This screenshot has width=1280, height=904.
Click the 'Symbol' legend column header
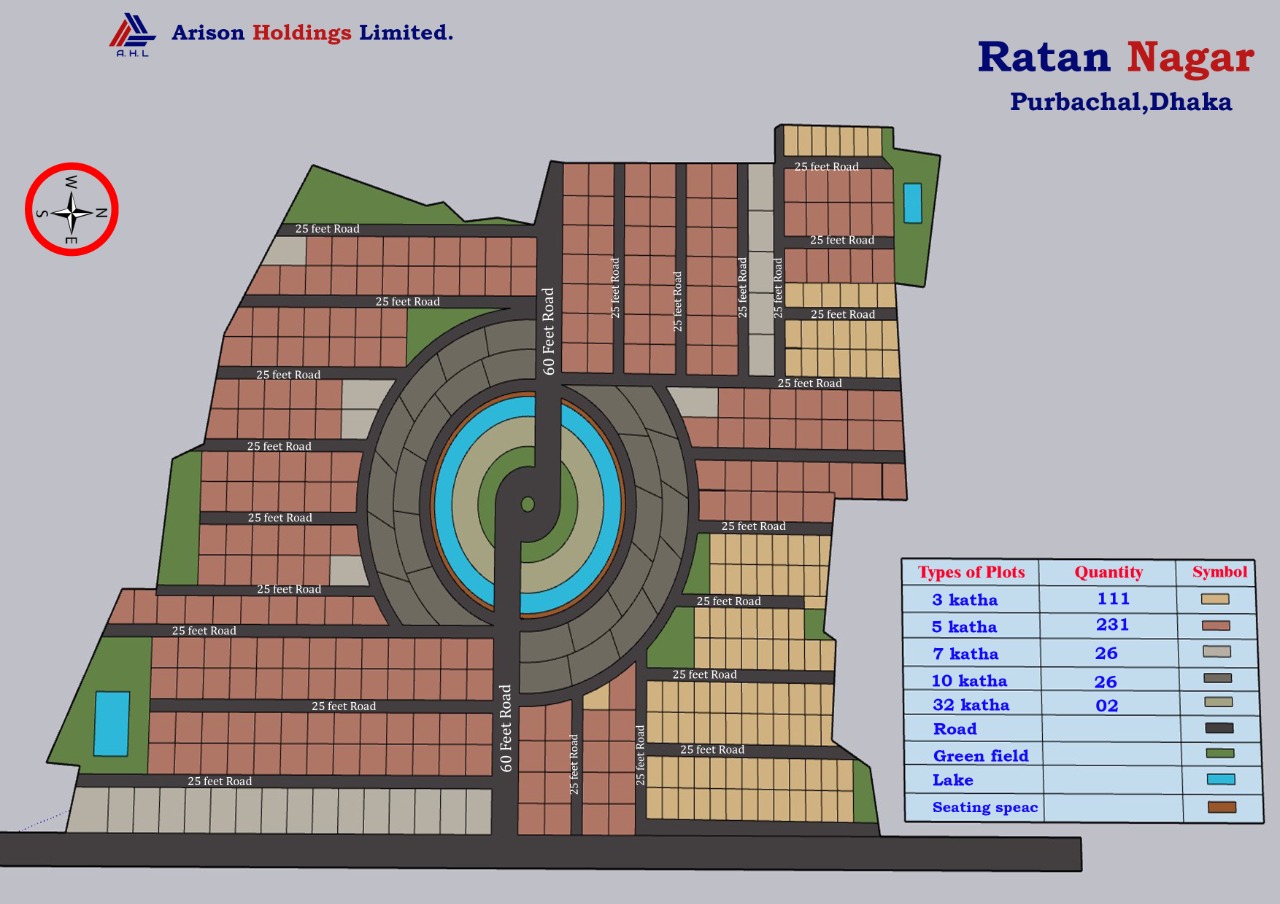pos(1219,572)
